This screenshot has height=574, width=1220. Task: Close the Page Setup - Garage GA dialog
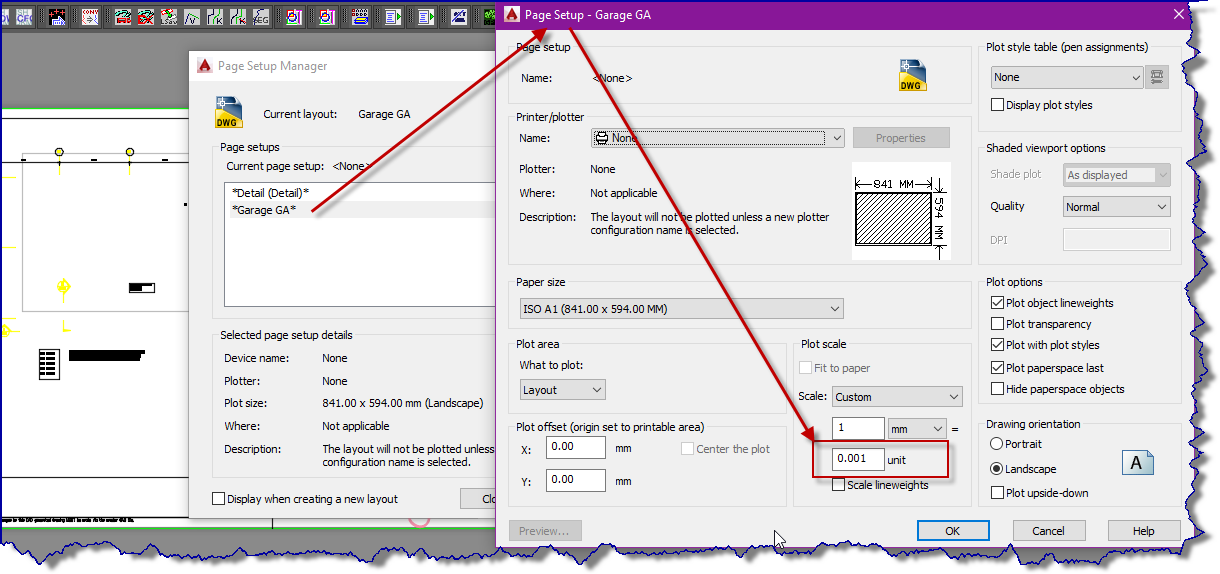tap(1178, 14)
